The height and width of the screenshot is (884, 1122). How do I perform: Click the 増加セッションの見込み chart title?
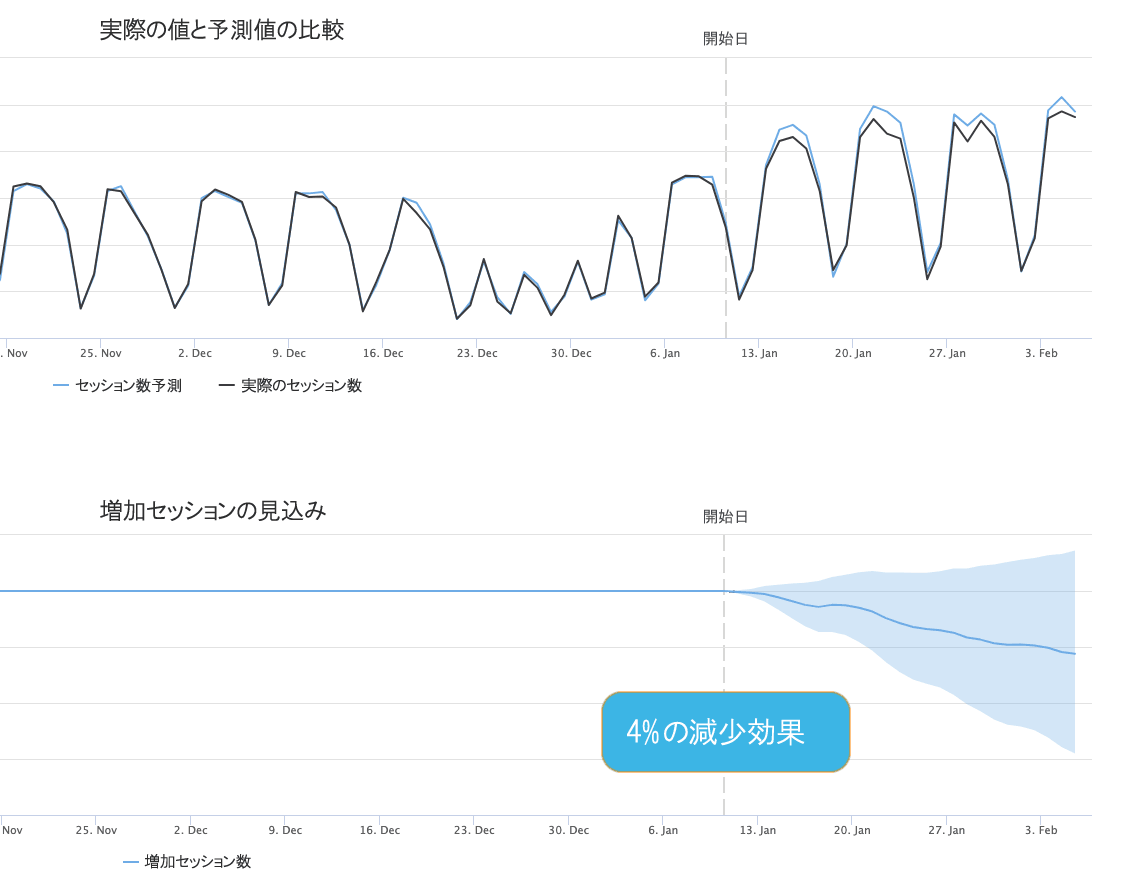[x=213, y=511]
